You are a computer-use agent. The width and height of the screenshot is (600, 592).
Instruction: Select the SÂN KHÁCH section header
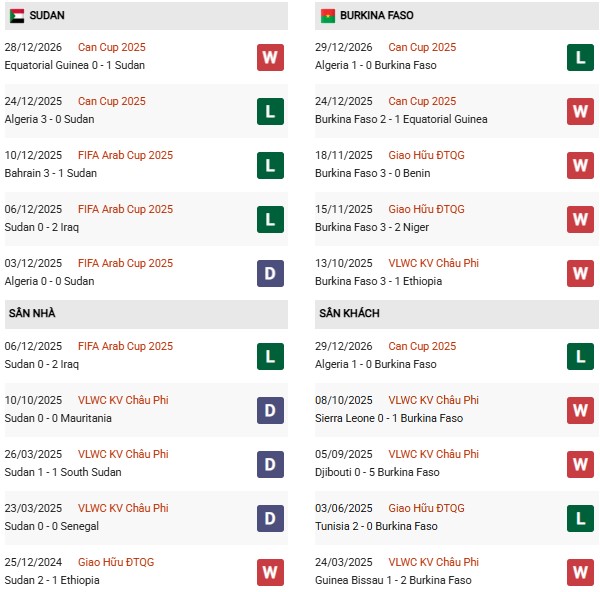tap(350, 314)
